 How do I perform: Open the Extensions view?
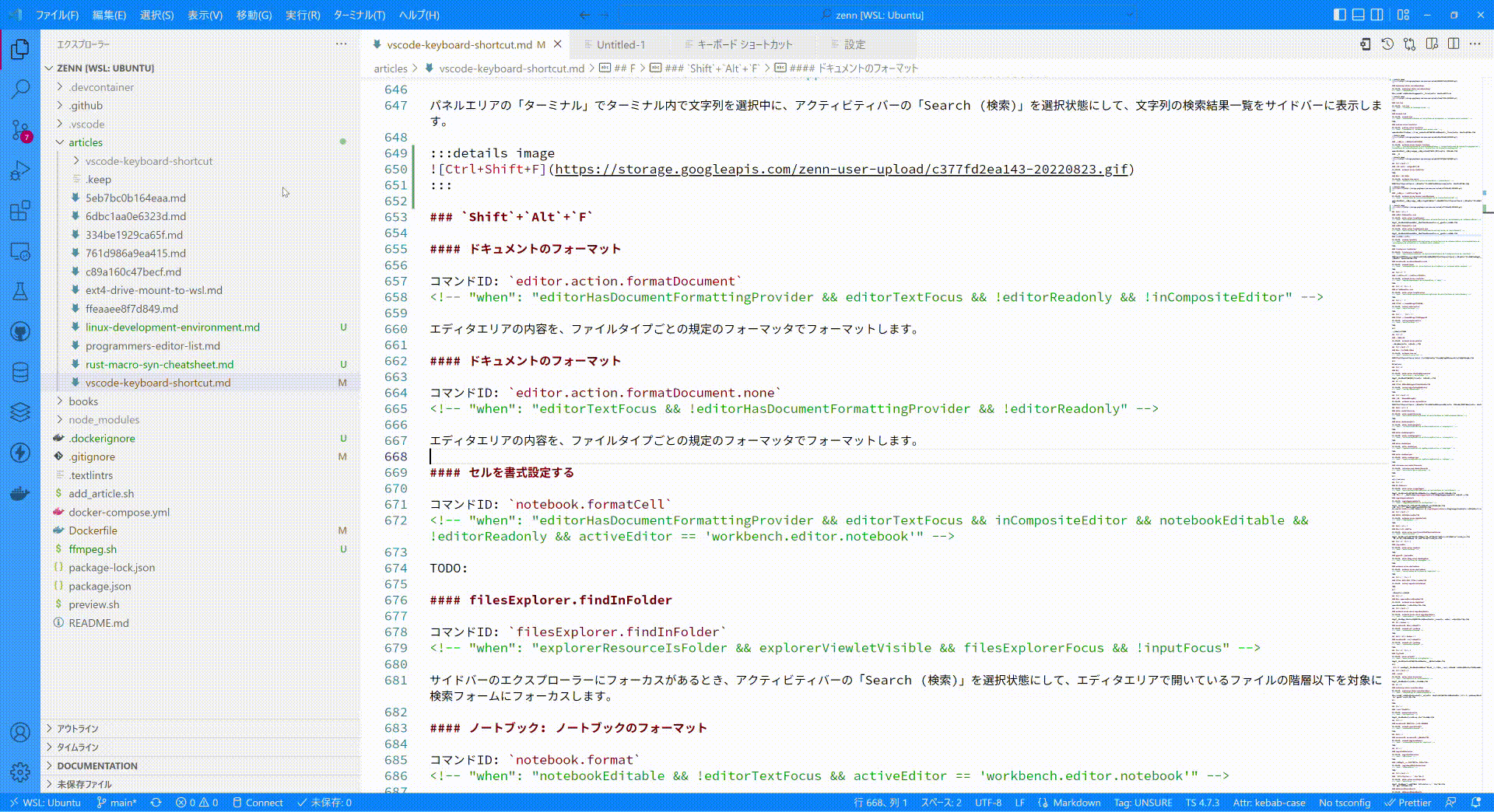pos(20,211)
